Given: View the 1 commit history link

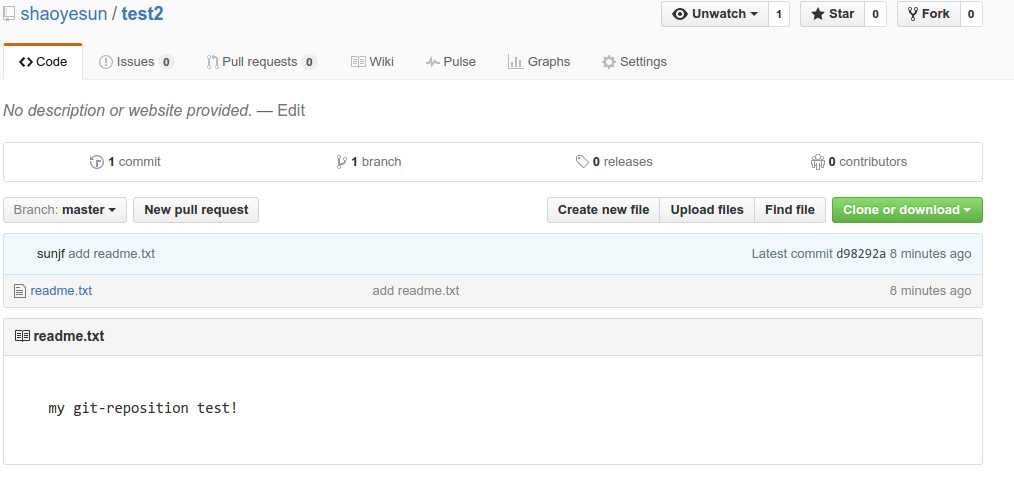Looking at the screenshot, I should [x=125, y=162].
